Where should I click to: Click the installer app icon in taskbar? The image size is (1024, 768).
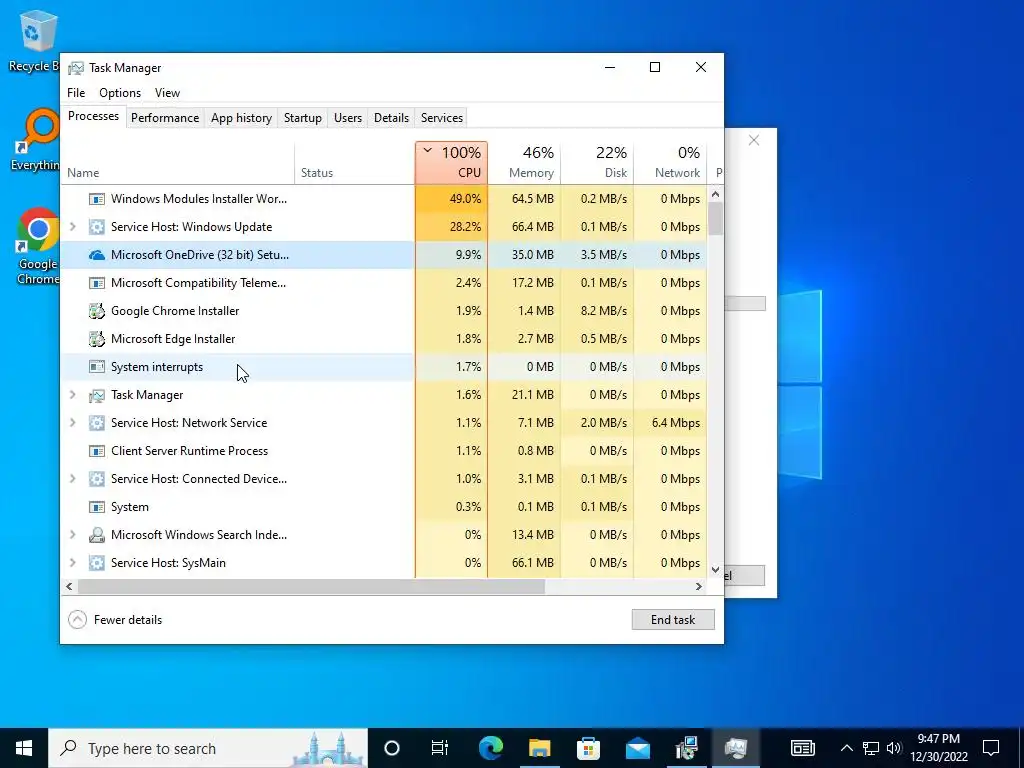[x=686, y=748]
